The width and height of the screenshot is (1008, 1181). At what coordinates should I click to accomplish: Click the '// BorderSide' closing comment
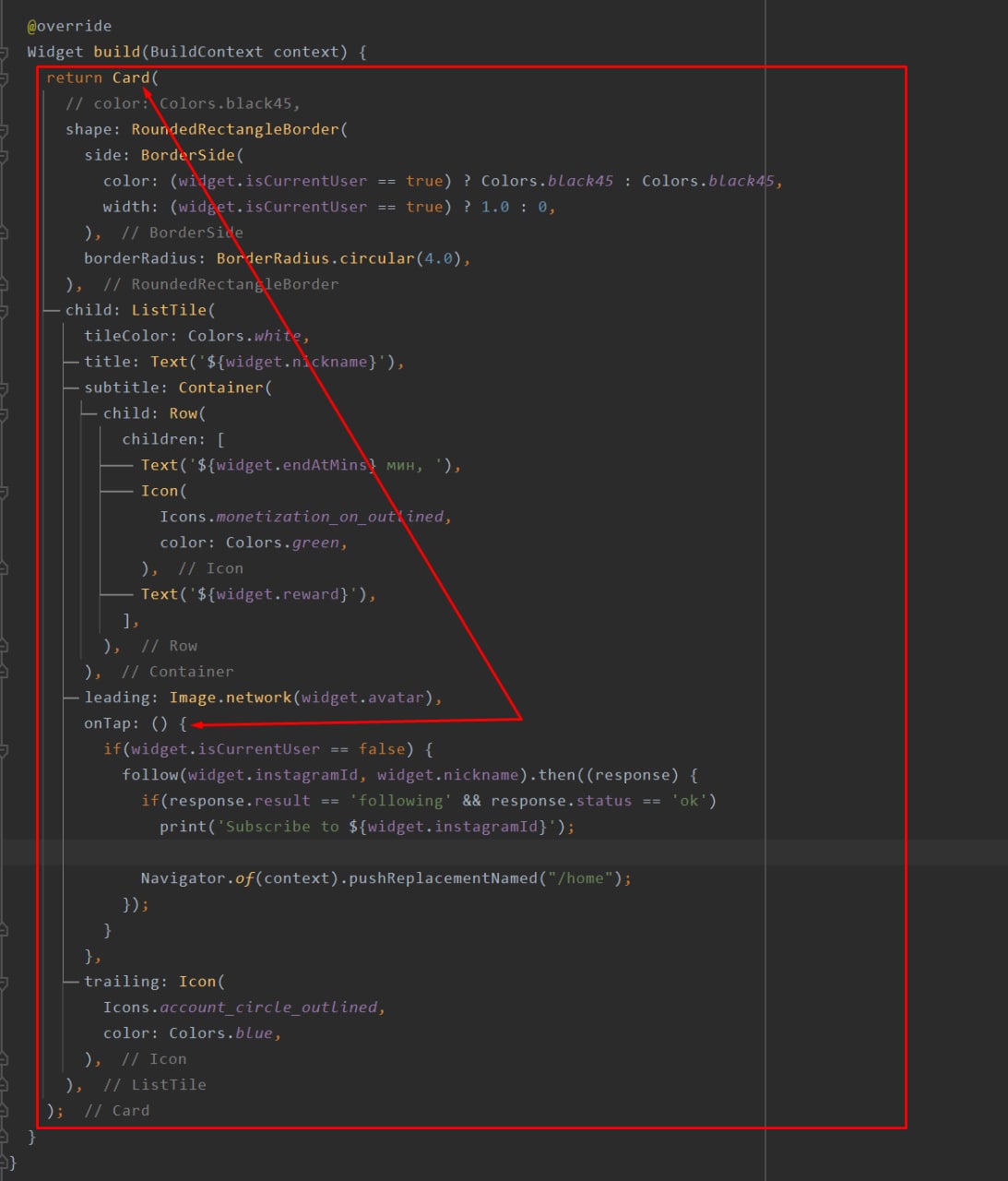[x=183, y=233]
